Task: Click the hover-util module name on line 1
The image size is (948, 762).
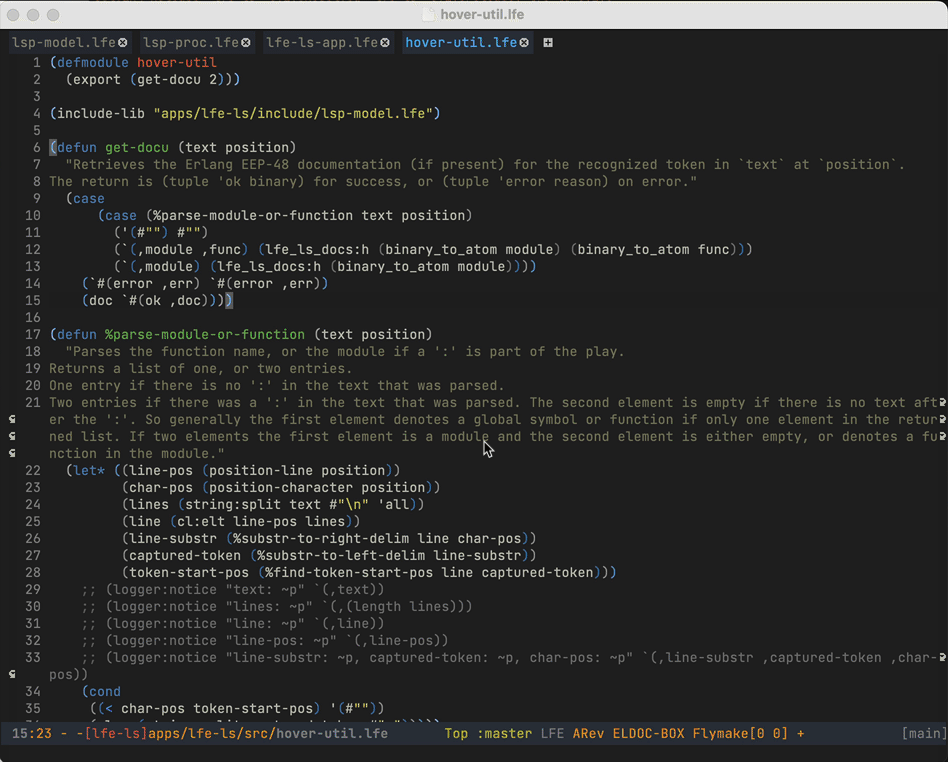Action: point(177,62)
